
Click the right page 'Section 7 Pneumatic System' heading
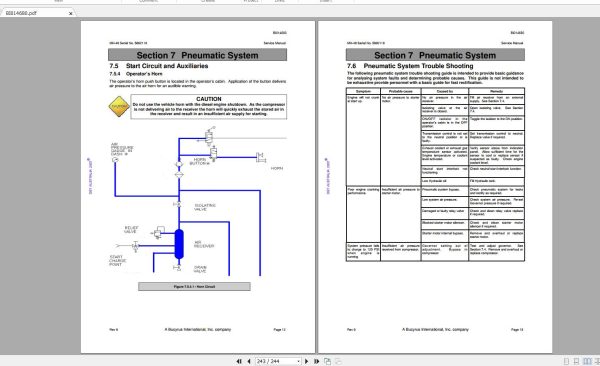pyautogui.click(x=435, y=55)
